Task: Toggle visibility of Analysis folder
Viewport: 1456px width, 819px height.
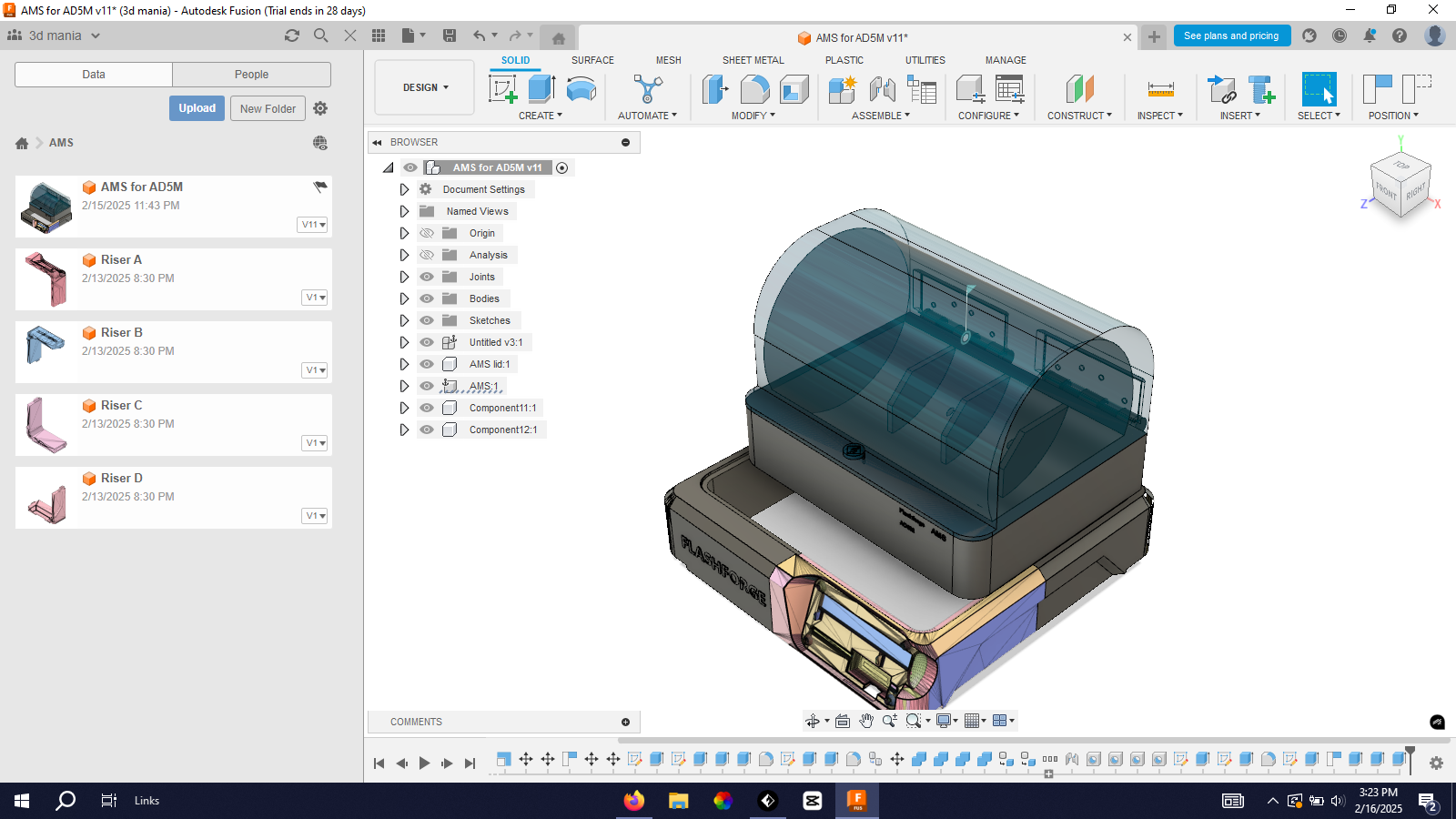Action: (x=427, y=255)
